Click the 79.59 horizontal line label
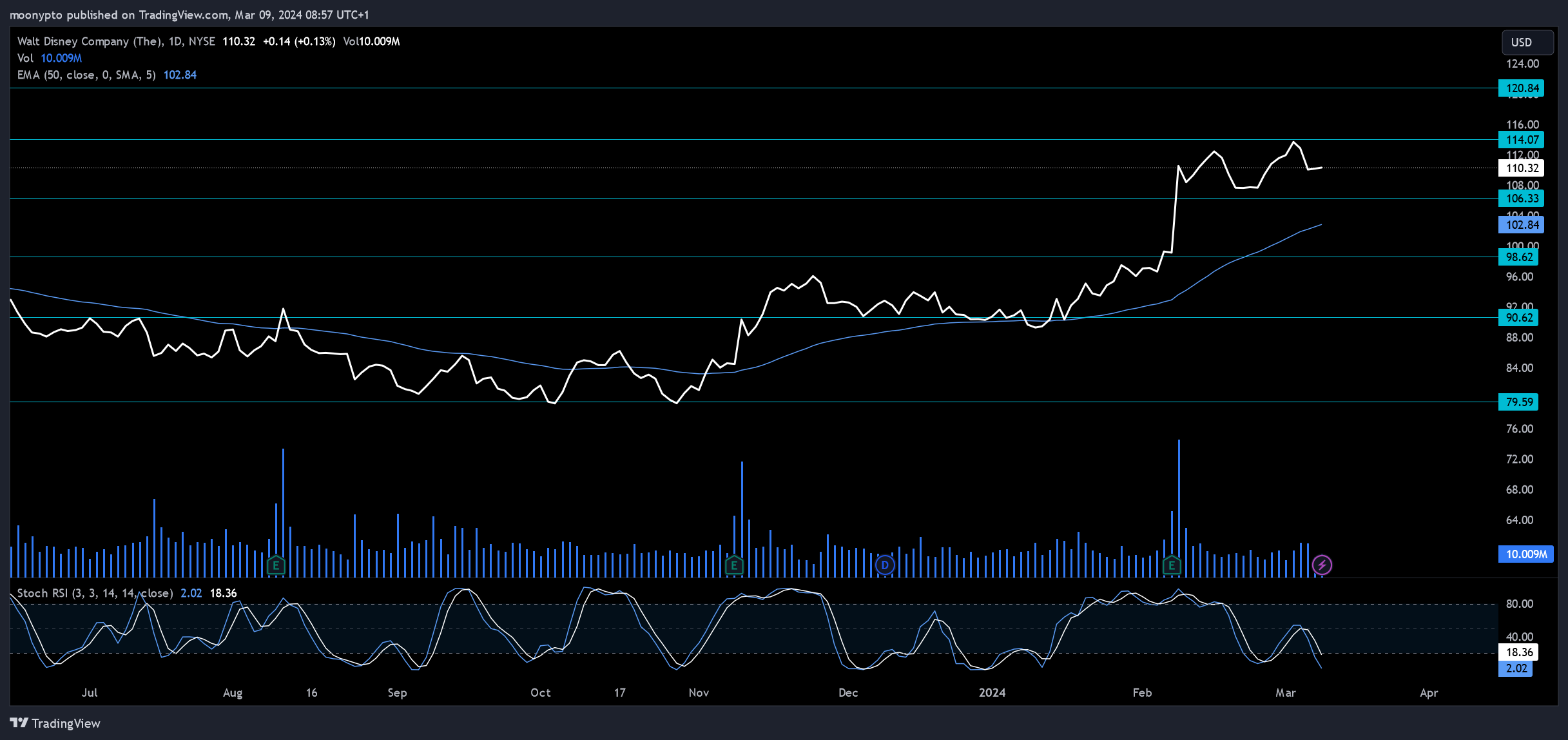The image size is (1568, 740). [1518, 402]
